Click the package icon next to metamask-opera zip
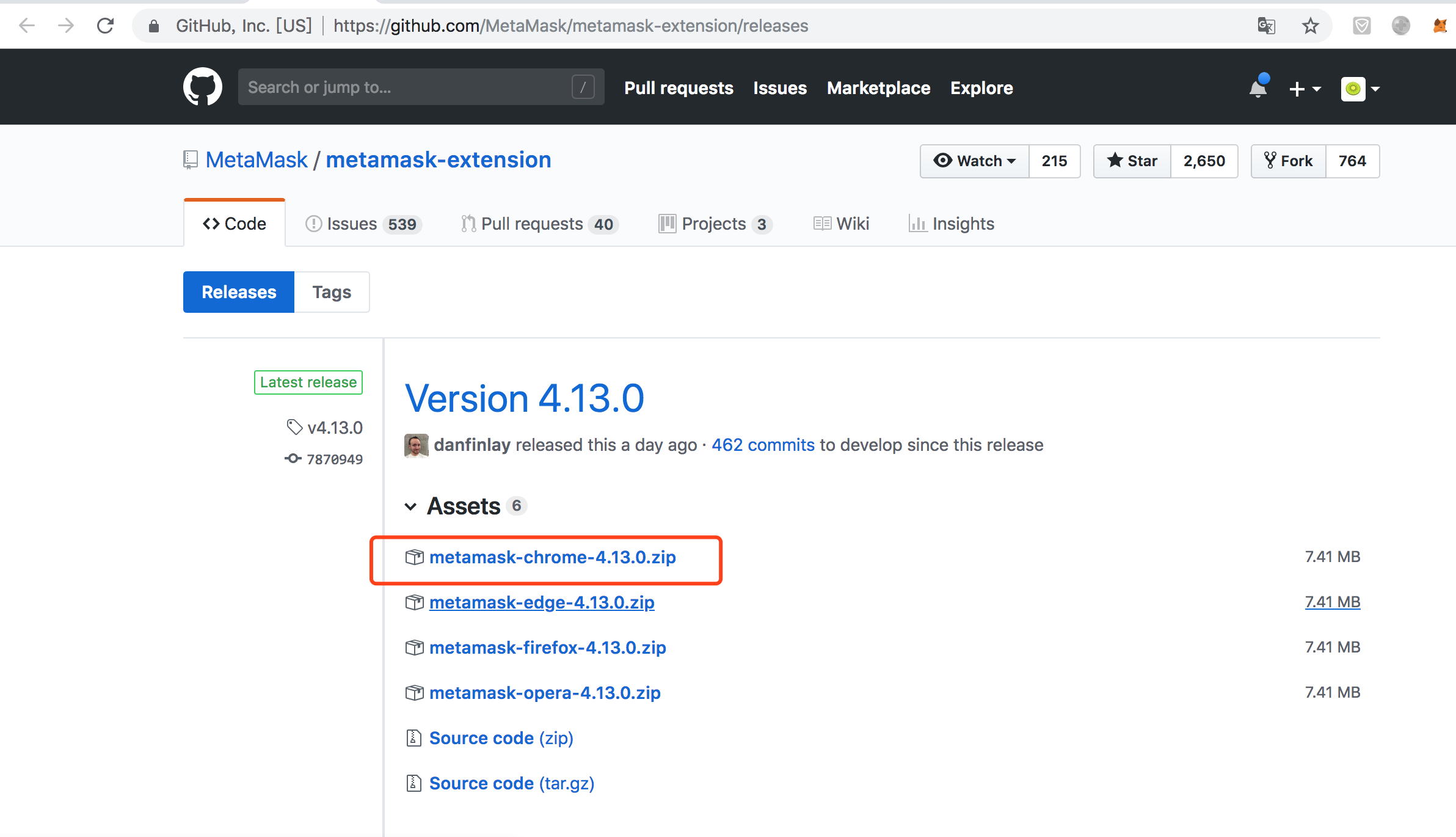The height and width of the screenshot is (837, 1456). tap(414, 693)
